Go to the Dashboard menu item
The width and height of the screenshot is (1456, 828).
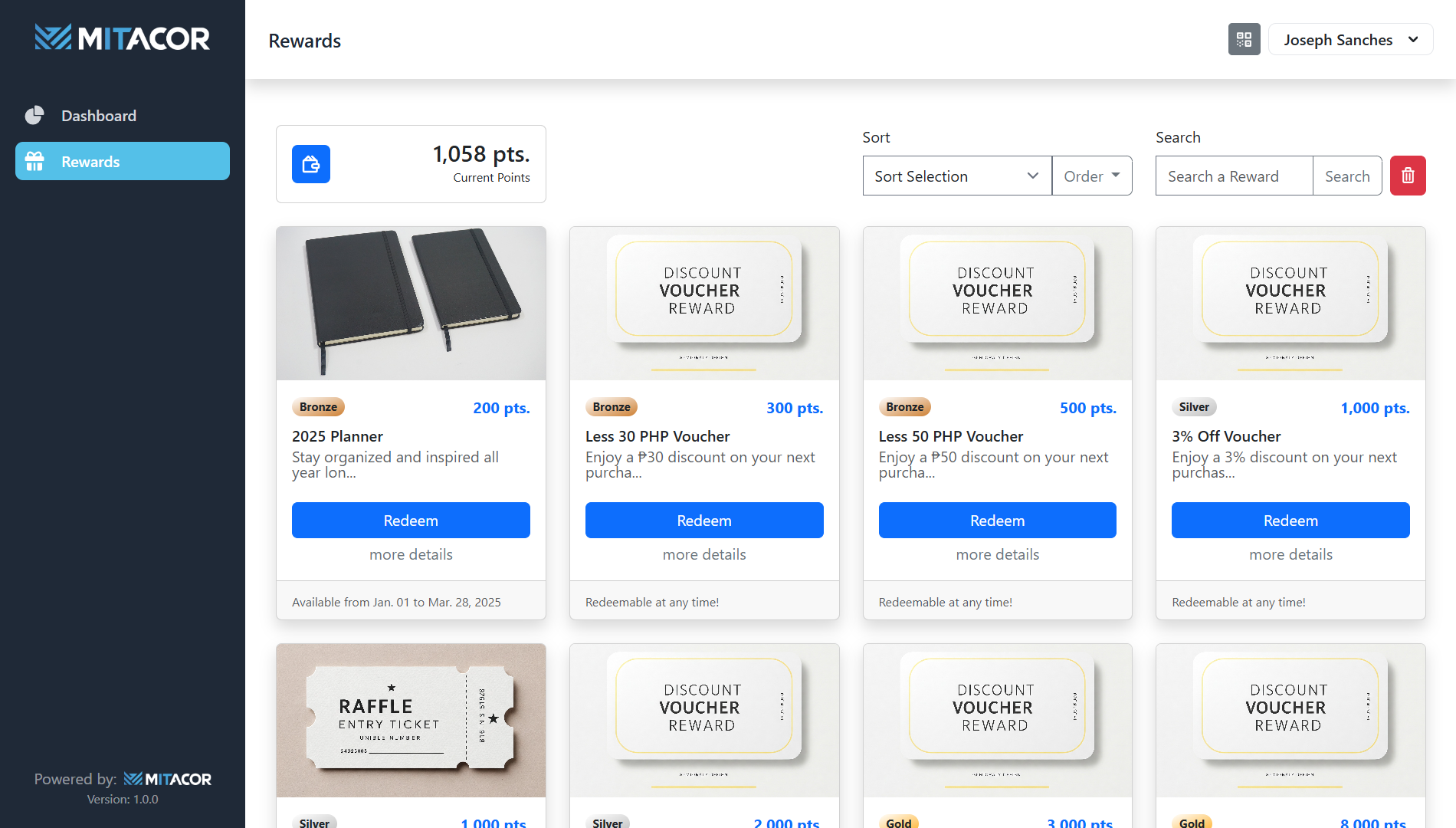(x=99, y=116)
